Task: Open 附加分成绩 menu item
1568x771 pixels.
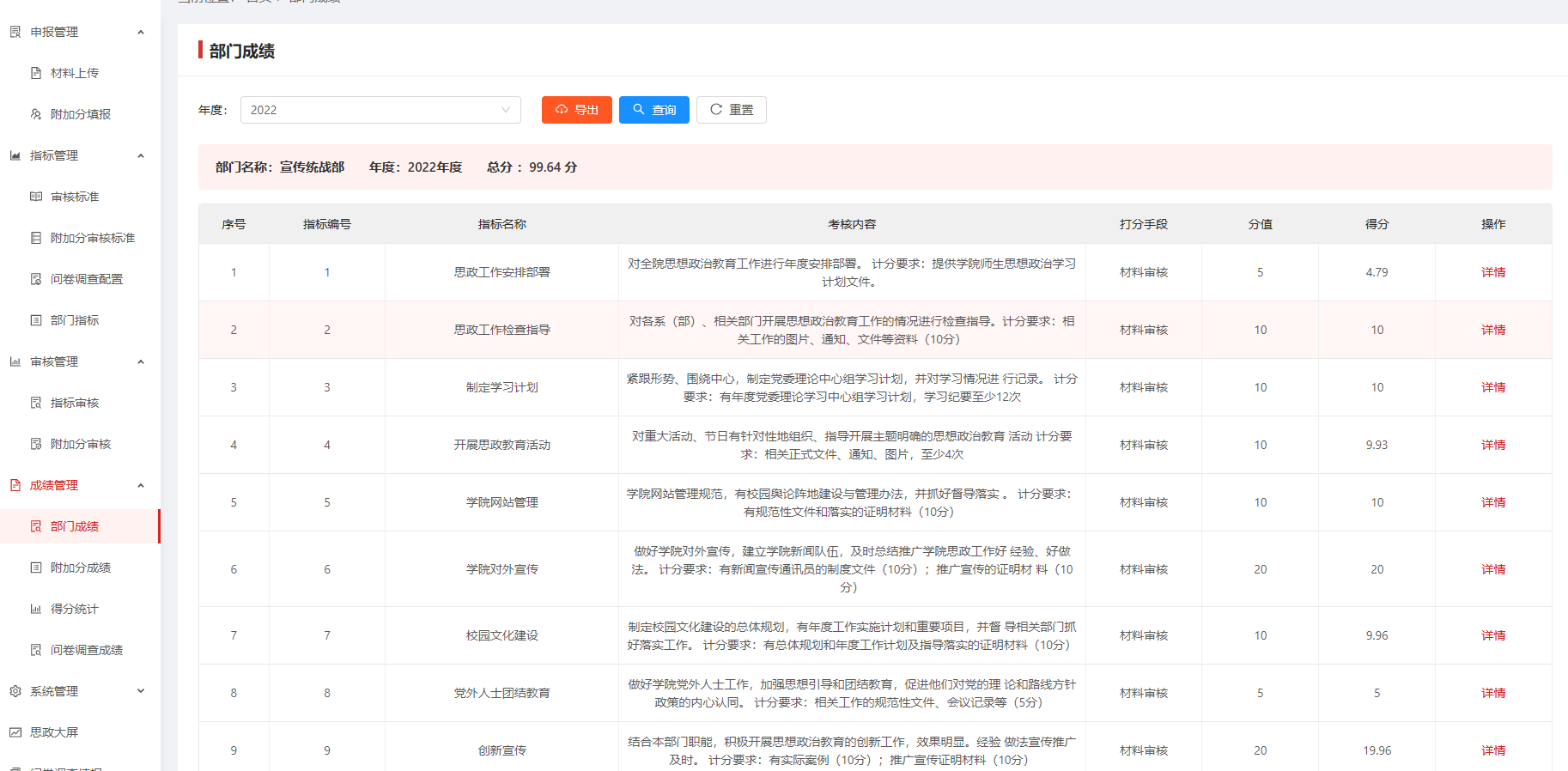Action: 80,568
